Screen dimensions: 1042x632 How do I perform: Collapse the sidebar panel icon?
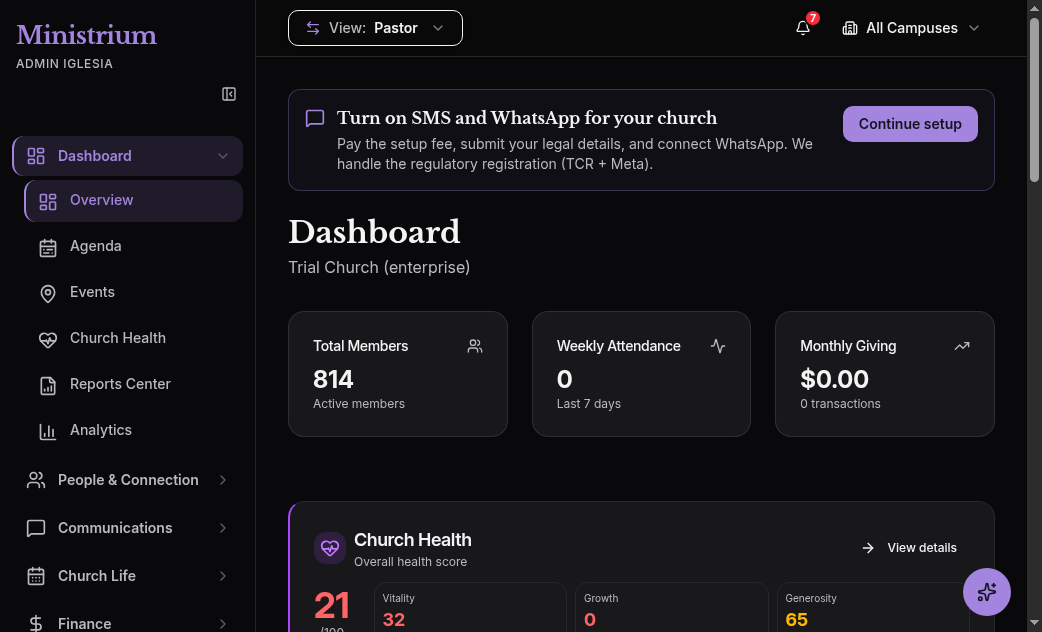pos(229,94)
